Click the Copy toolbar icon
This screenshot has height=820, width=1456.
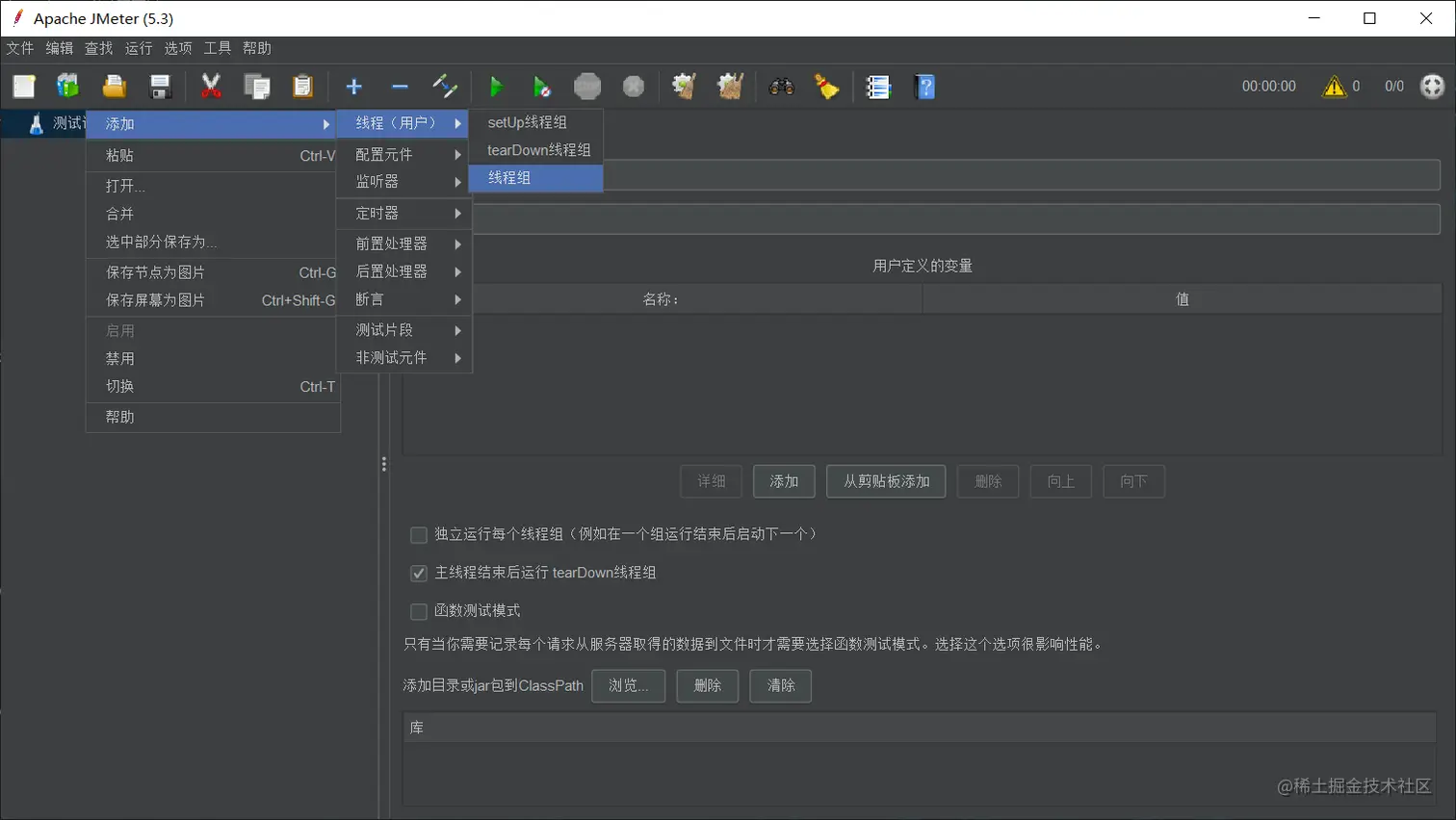257,87
